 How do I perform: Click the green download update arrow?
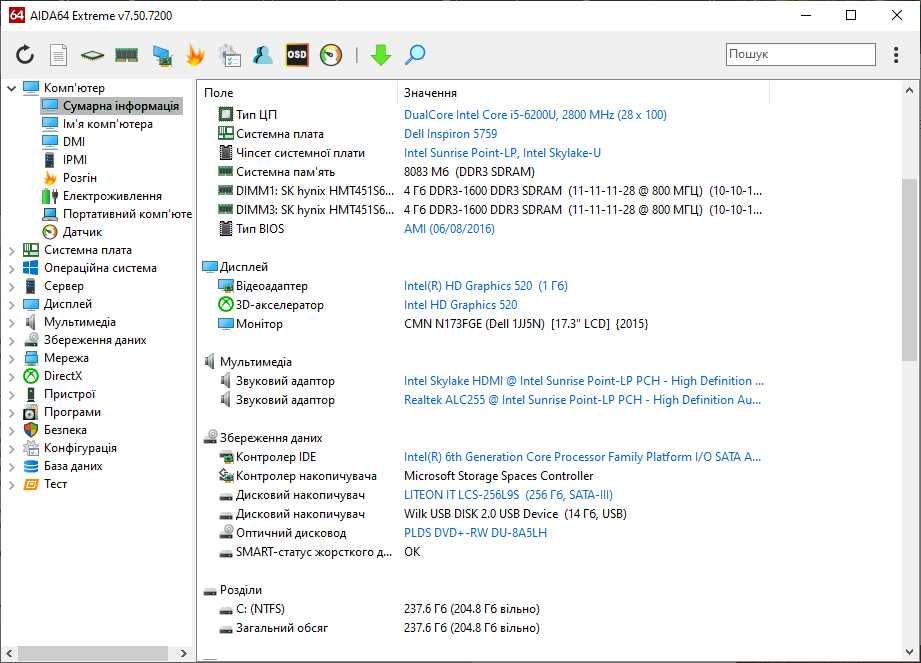tap(381, 55)
